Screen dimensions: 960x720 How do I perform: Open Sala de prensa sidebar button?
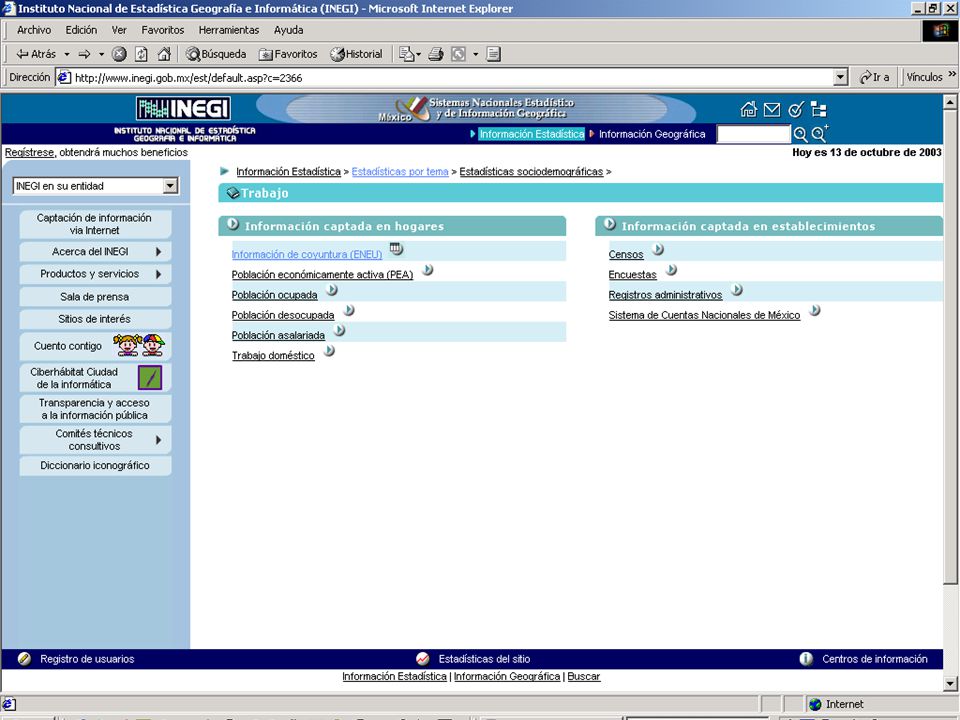[x=95, y=297]
